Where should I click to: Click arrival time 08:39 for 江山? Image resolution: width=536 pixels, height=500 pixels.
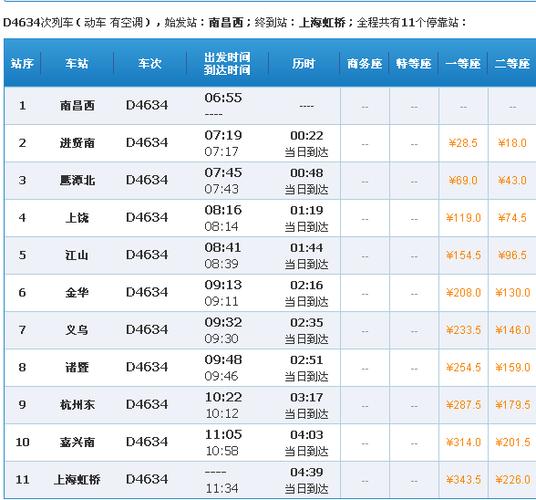click(x=222, y=264)
